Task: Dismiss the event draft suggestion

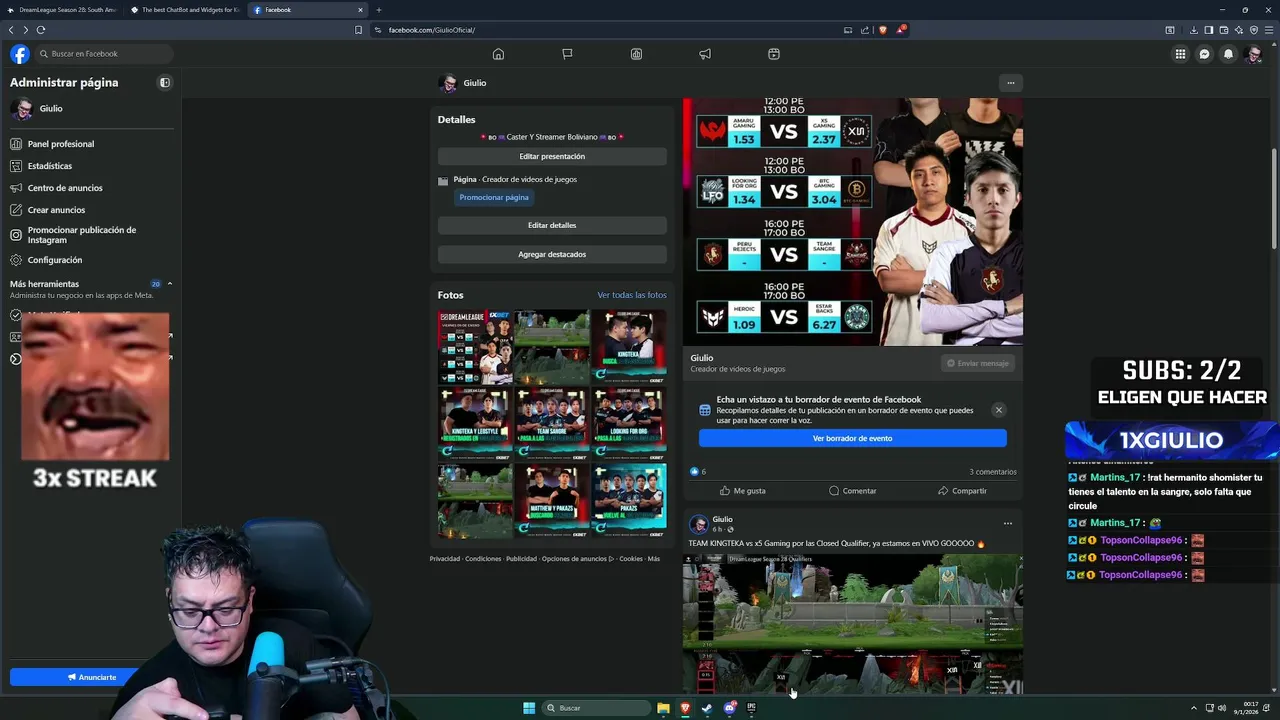Action: (x=998, y=410)
